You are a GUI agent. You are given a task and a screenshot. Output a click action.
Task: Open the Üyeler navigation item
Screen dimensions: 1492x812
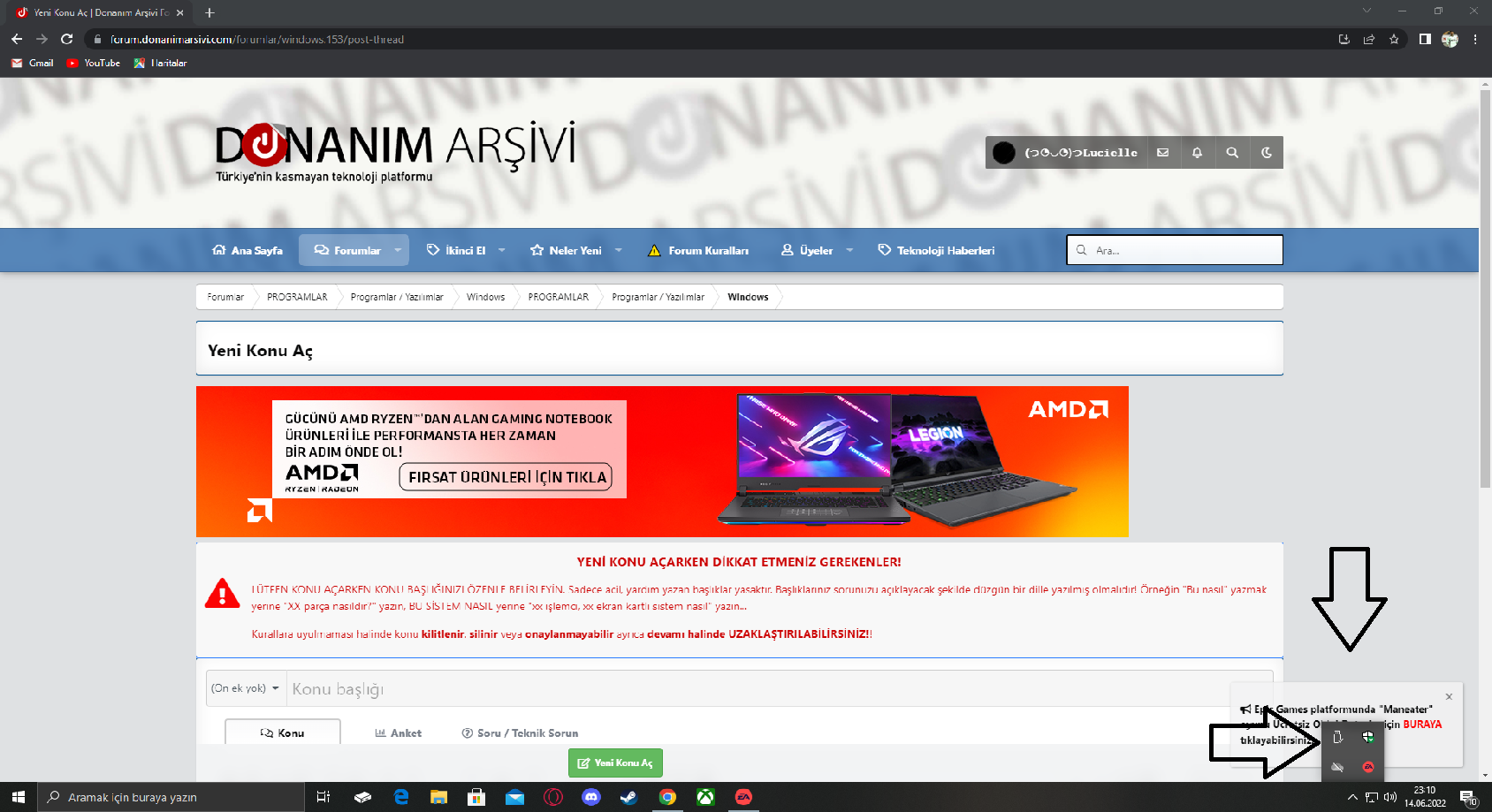click(x=807, y=250)
